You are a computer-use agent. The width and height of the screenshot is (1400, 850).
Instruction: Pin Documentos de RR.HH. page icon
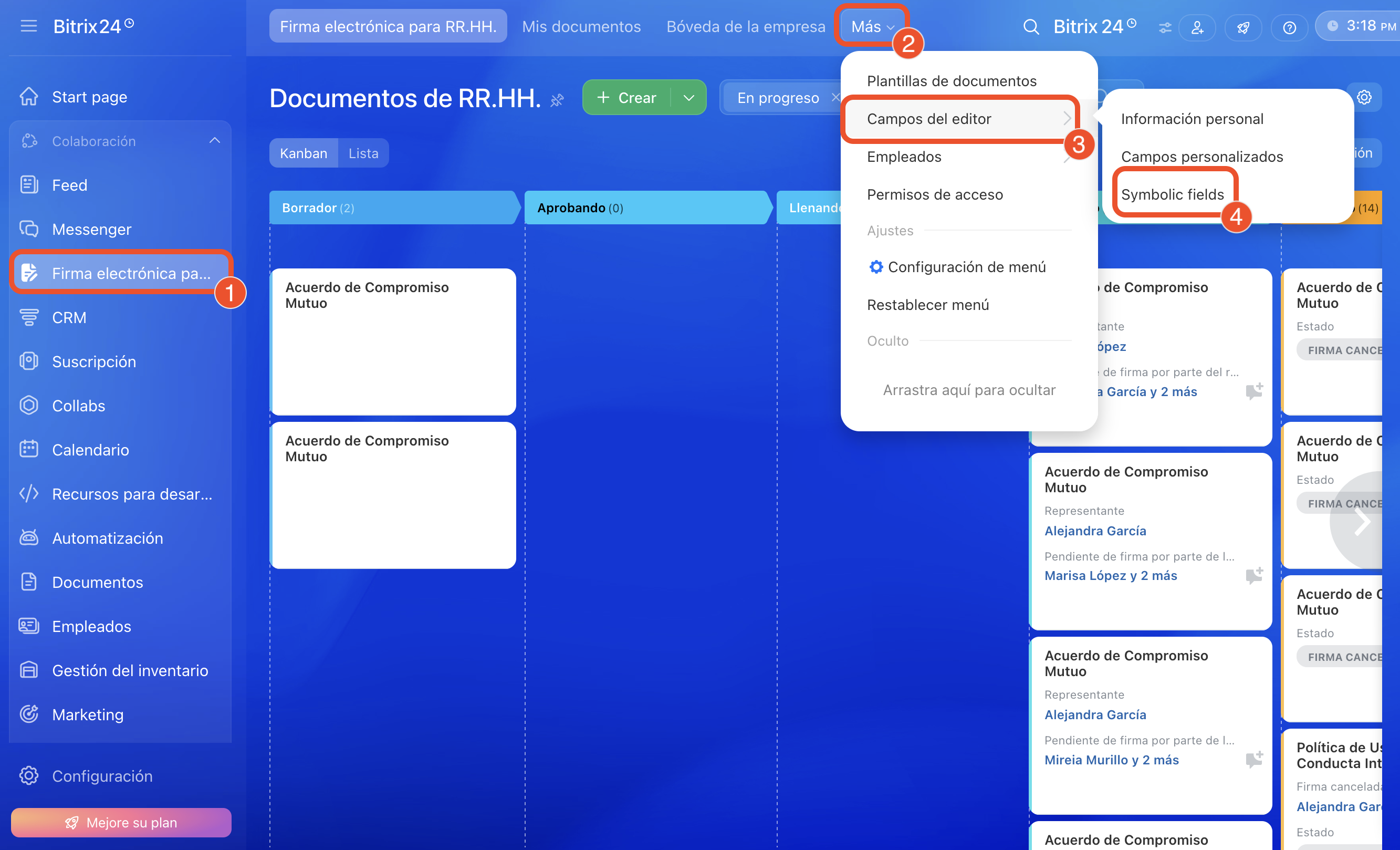click(557, 100)
